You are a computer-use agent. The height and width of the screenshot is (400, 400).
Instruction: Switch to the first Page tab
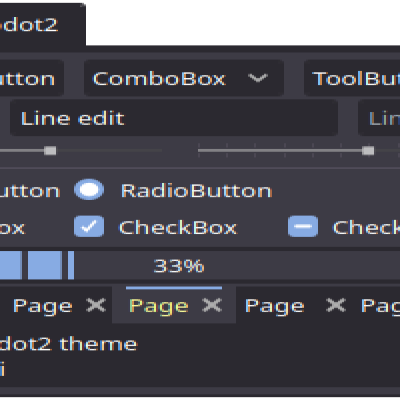click(43, 306)
